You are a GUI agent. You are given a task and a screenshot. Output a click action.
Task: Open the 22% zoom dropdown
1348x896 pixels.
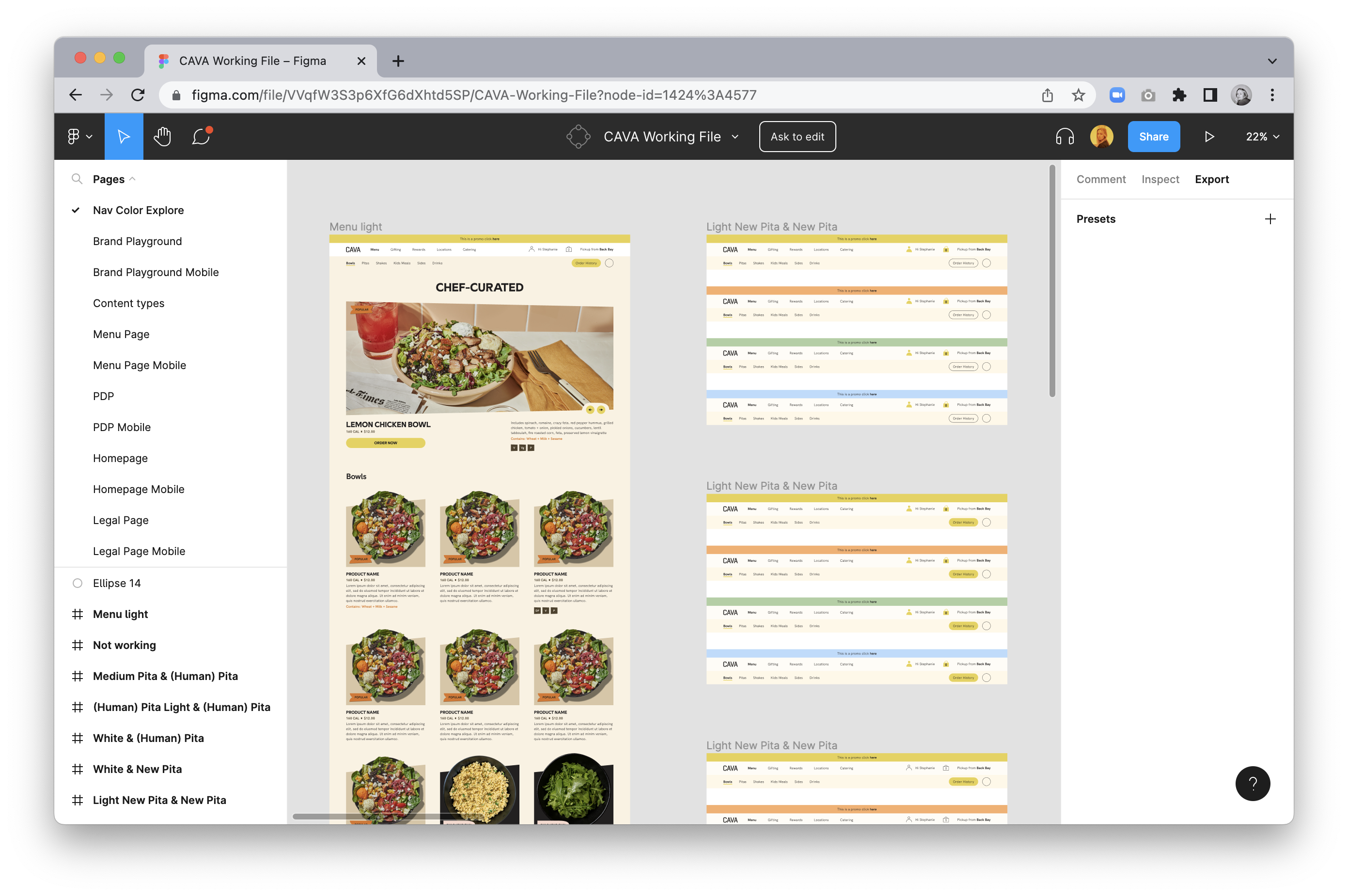1262,137
